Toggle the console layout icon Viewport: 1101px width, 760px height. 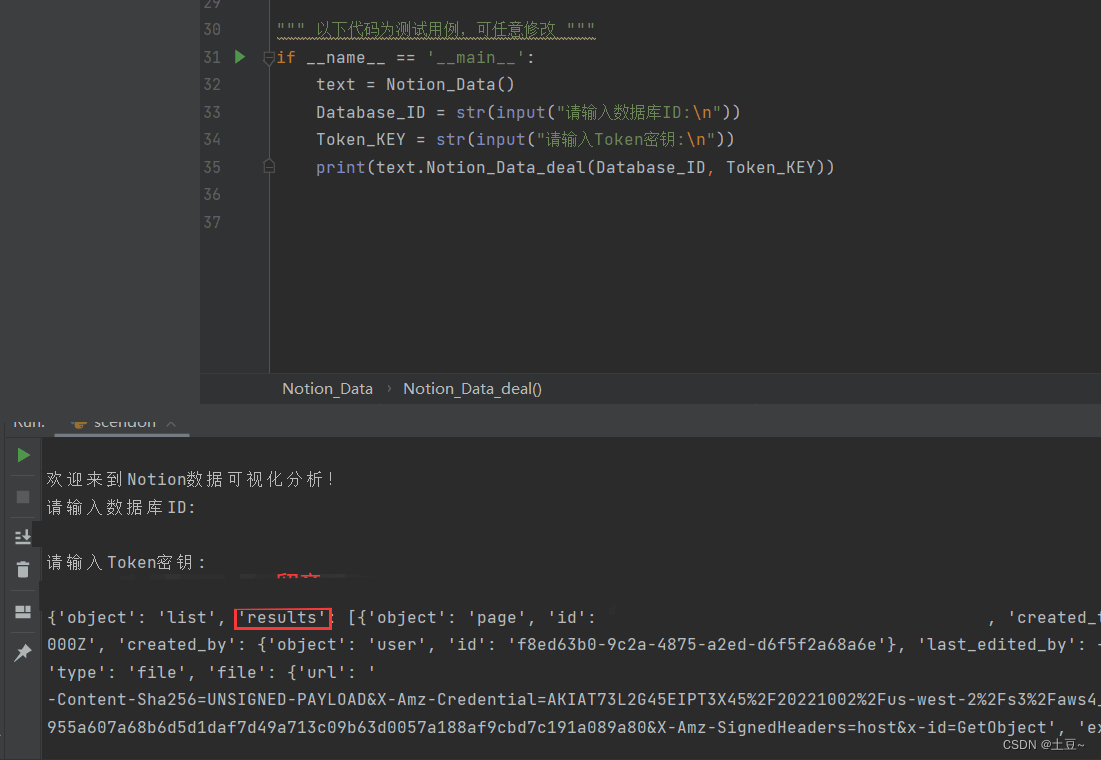[x=23, y=612]
